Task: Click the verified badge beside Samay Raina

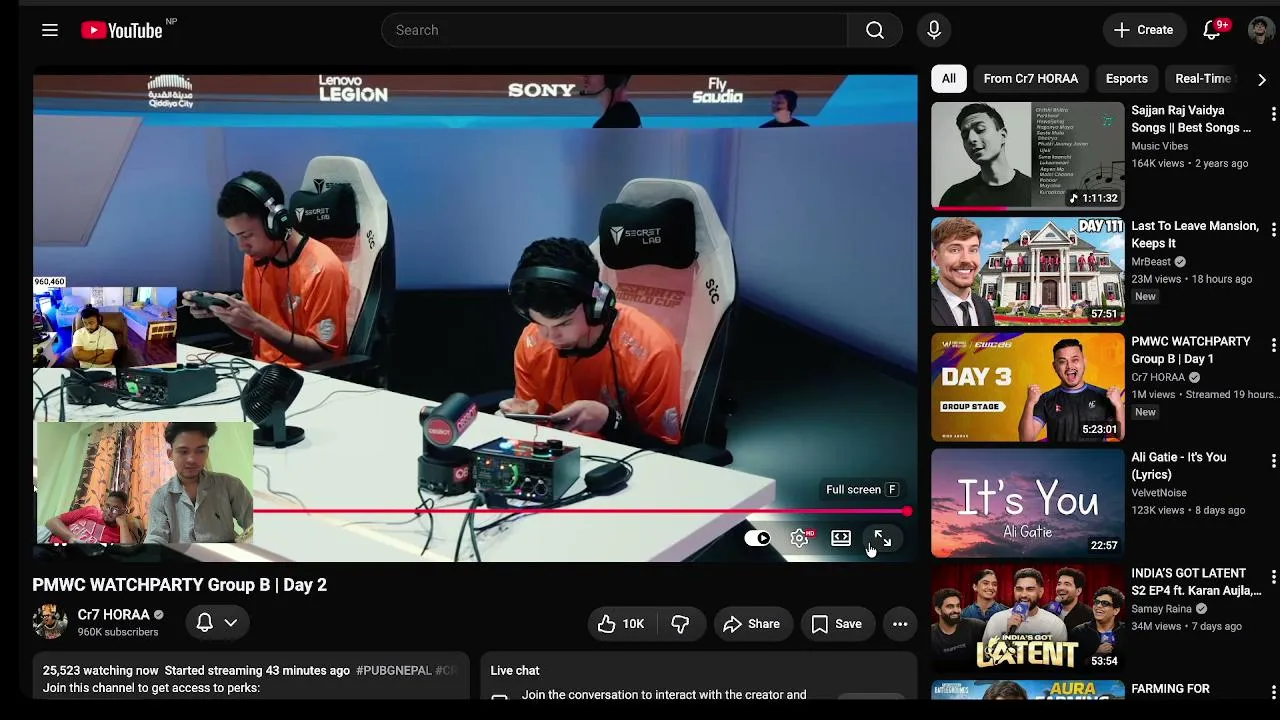Action: [1201, 609]
